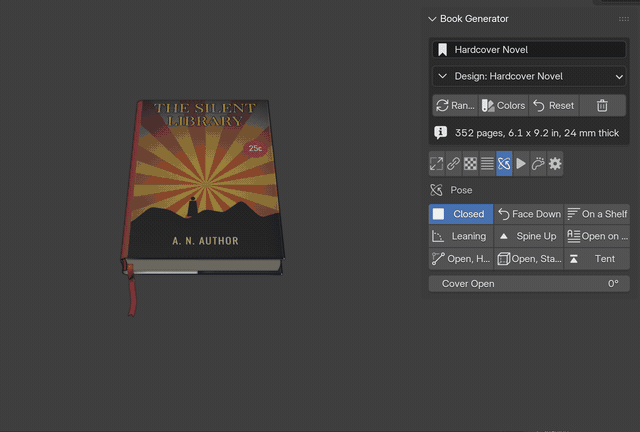Image resolution: width=640 pixels, height=432 pixels.
Task: Click the bookmark icon beside Hardcover Novel
Action: click(442, 50)
